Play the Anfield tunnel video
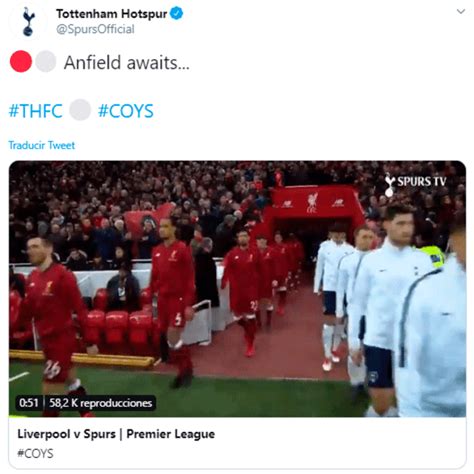The image size is (474, 474). (237, 289)
